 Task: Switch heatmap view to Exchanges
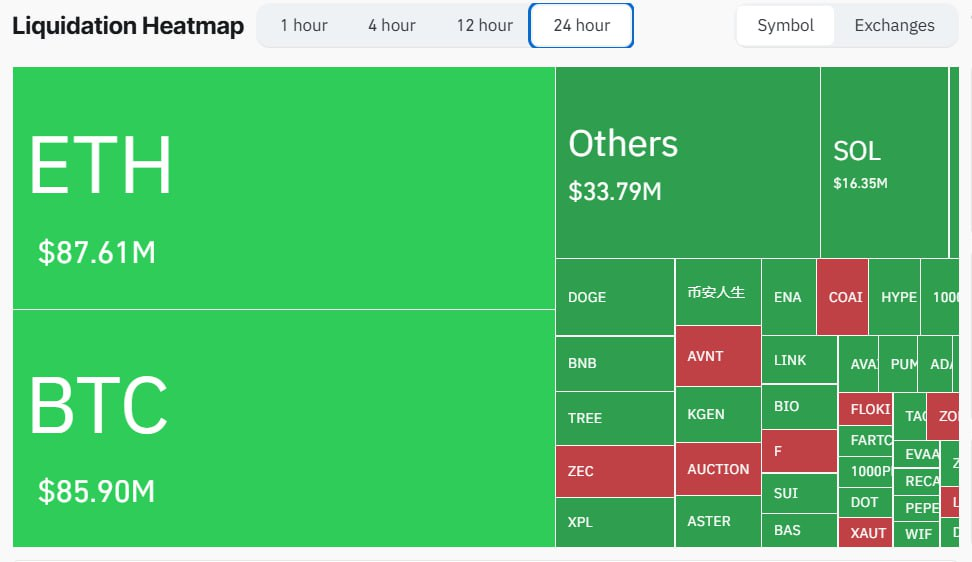[894, 26]
